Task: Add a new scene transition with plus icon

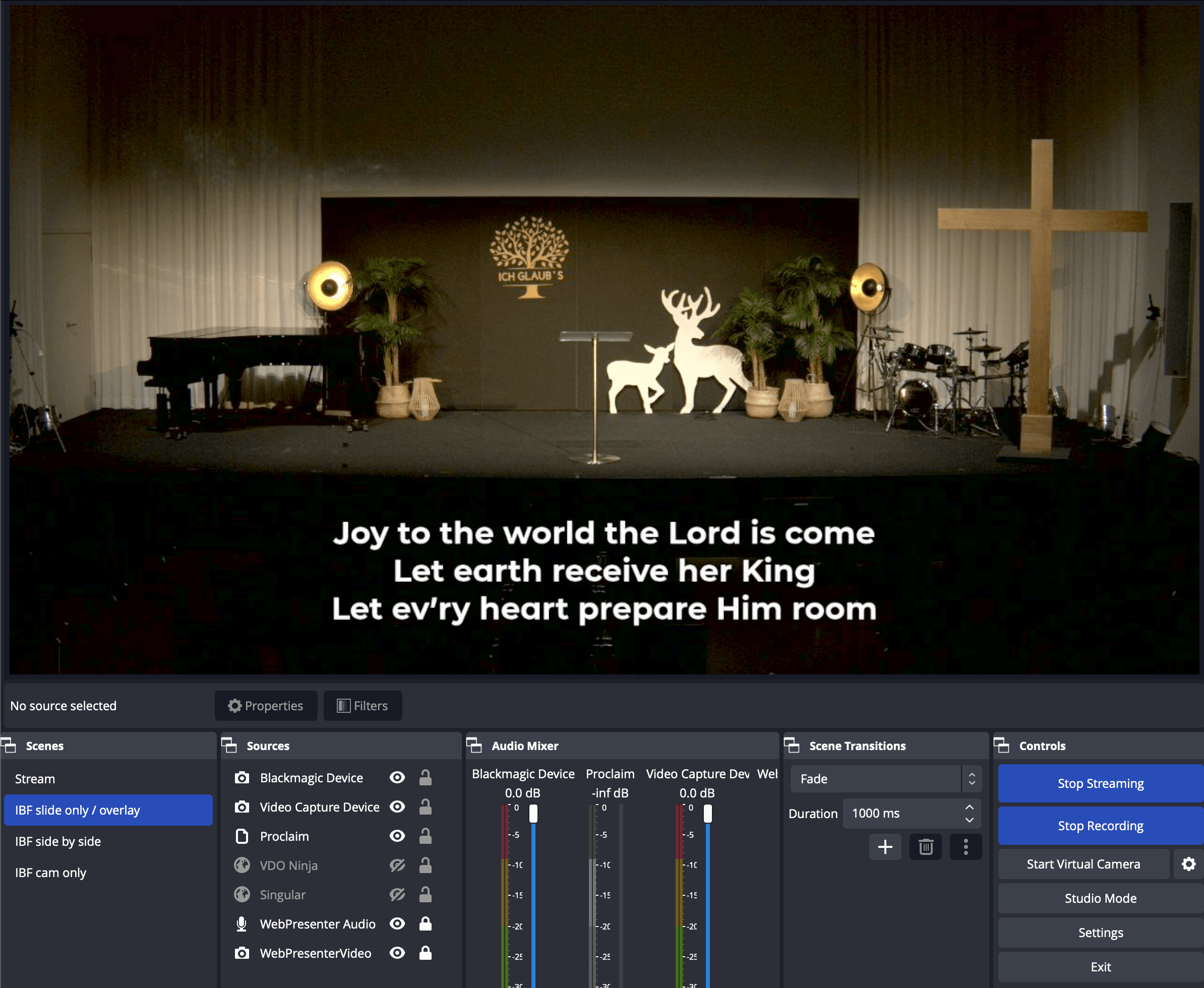Action: 885,847
